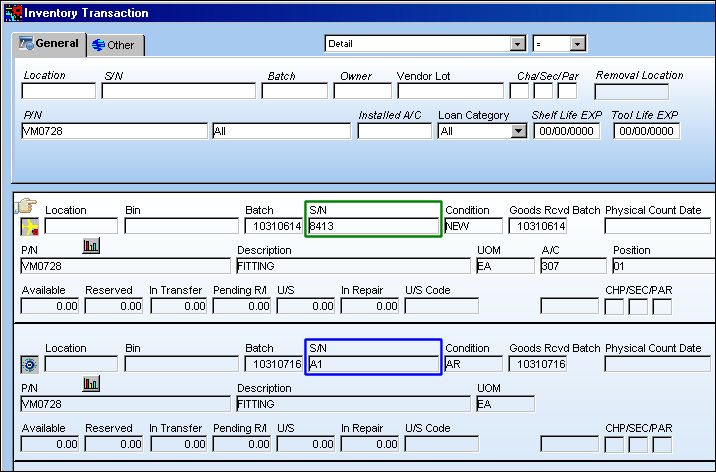Click the first record's U/S Code field
This screenshot has width=716, height=472.
pyautogui.click(x=442, y=306)
